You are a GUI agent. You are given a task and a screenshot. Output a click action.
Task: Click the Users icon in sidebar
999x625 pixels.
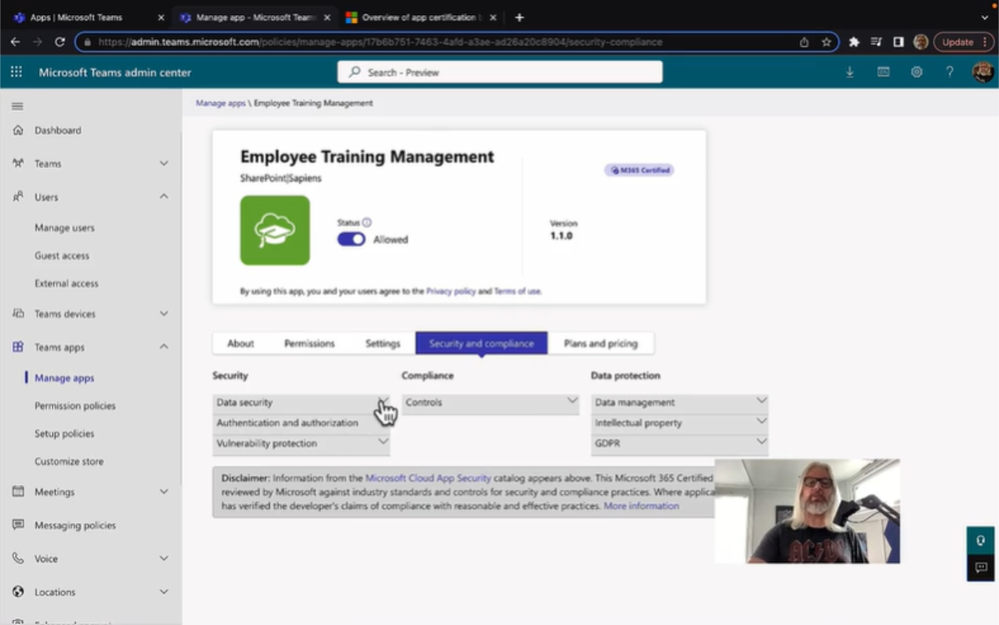pyautogui.click(x=18, y=196)
